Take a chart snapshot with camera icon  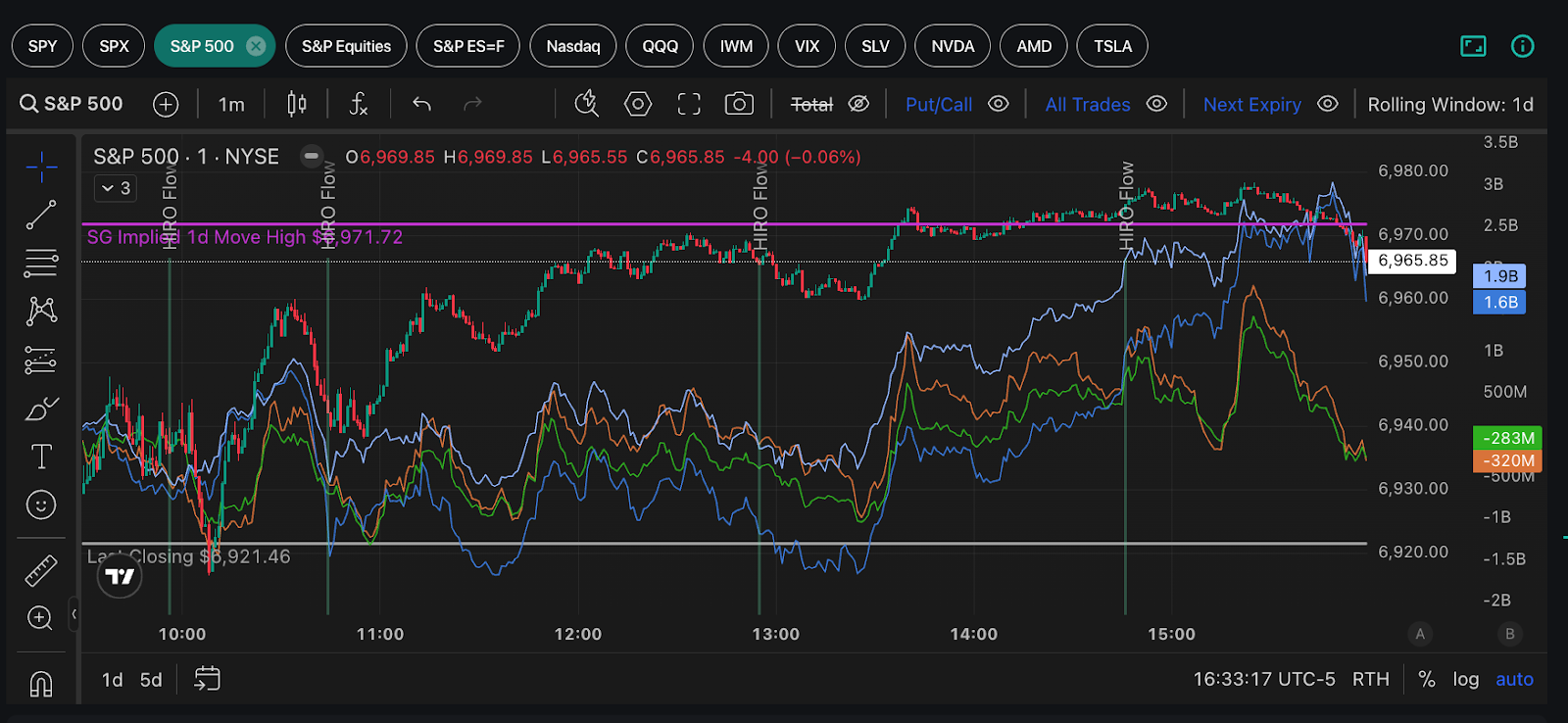point(739,104)
